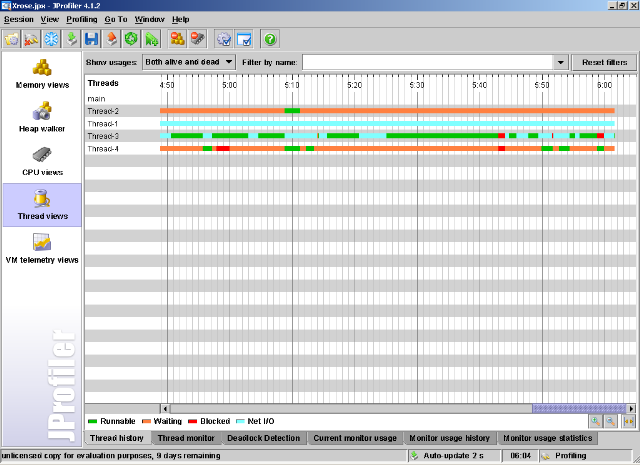The image size is (640, 465).
Task: Click the Runnable legend green swatch
Action: tap(93, 421)
